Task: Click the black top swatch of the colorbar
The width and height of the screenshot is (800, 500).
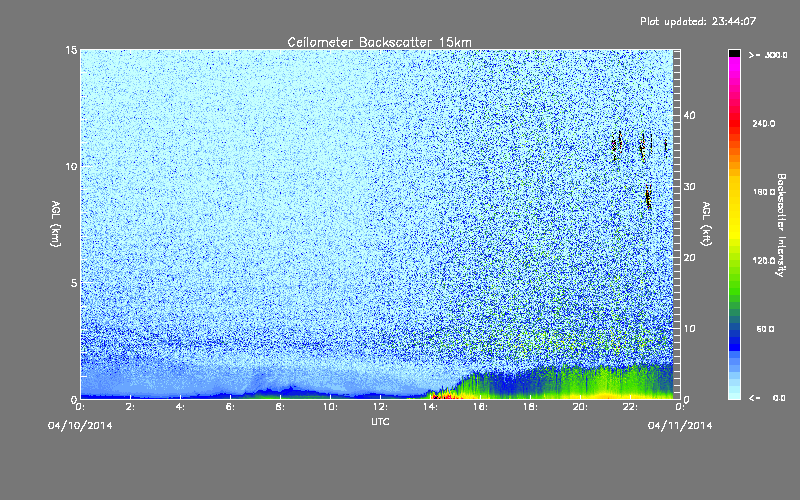Action: coord(734,53)
